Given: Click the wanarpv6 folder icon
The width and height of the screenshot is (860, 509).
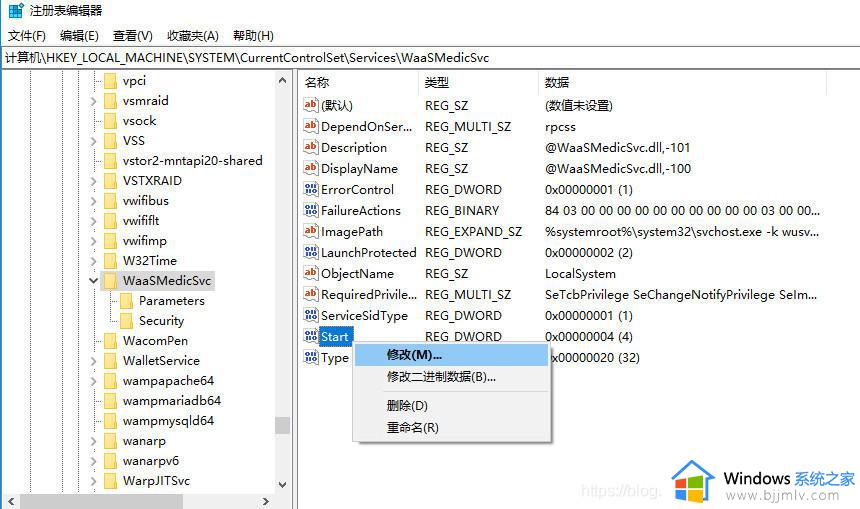Looking at the screenshot, I should click(x=110, y=461).
